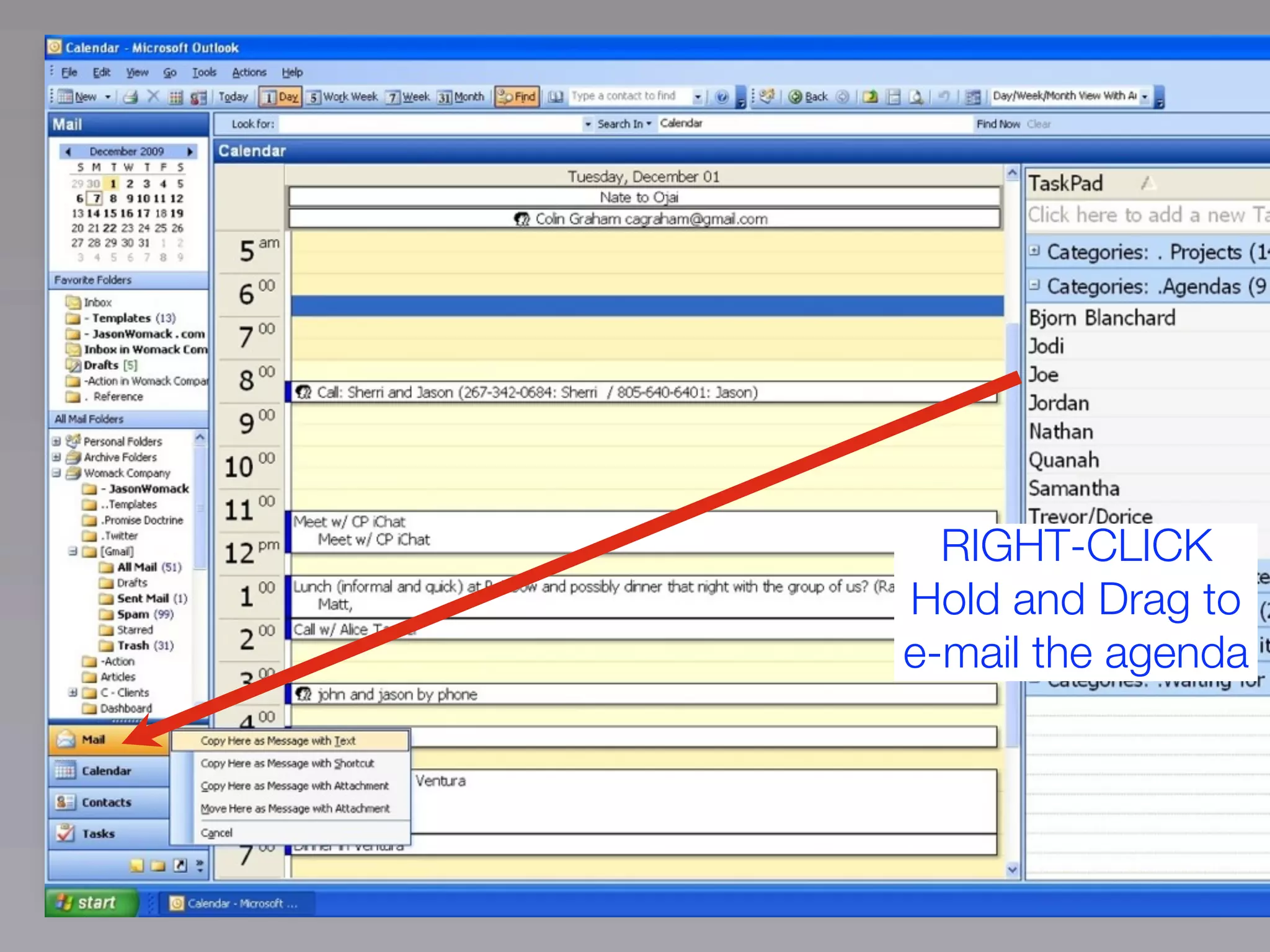Open the Day/Week/Month View combo box
The height and width of the screenshot is (952, 1270).
coord(1071,96)
